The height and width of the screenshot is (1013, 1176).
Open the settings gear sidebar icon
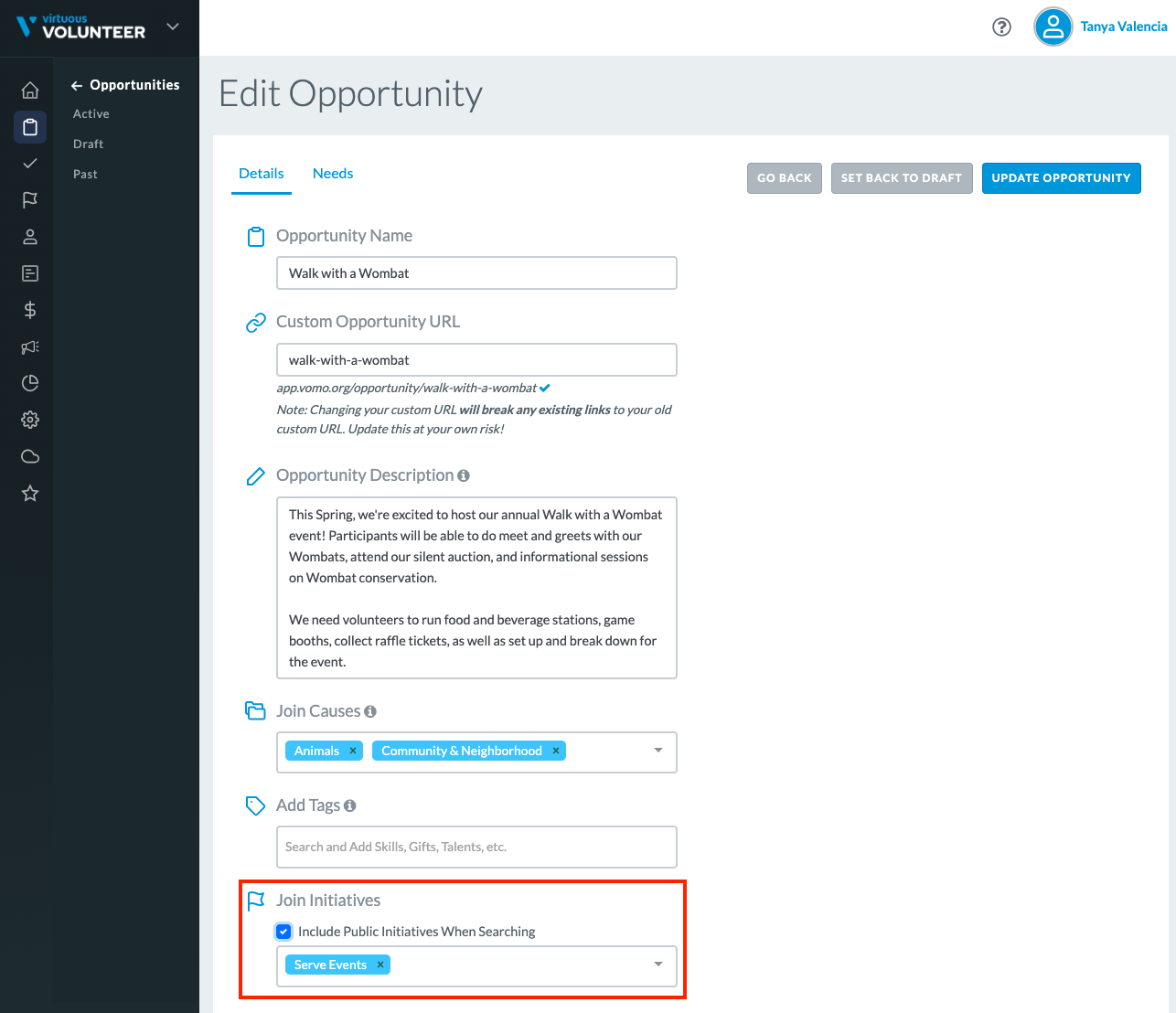pyautogui.click(x=30, y=420)
